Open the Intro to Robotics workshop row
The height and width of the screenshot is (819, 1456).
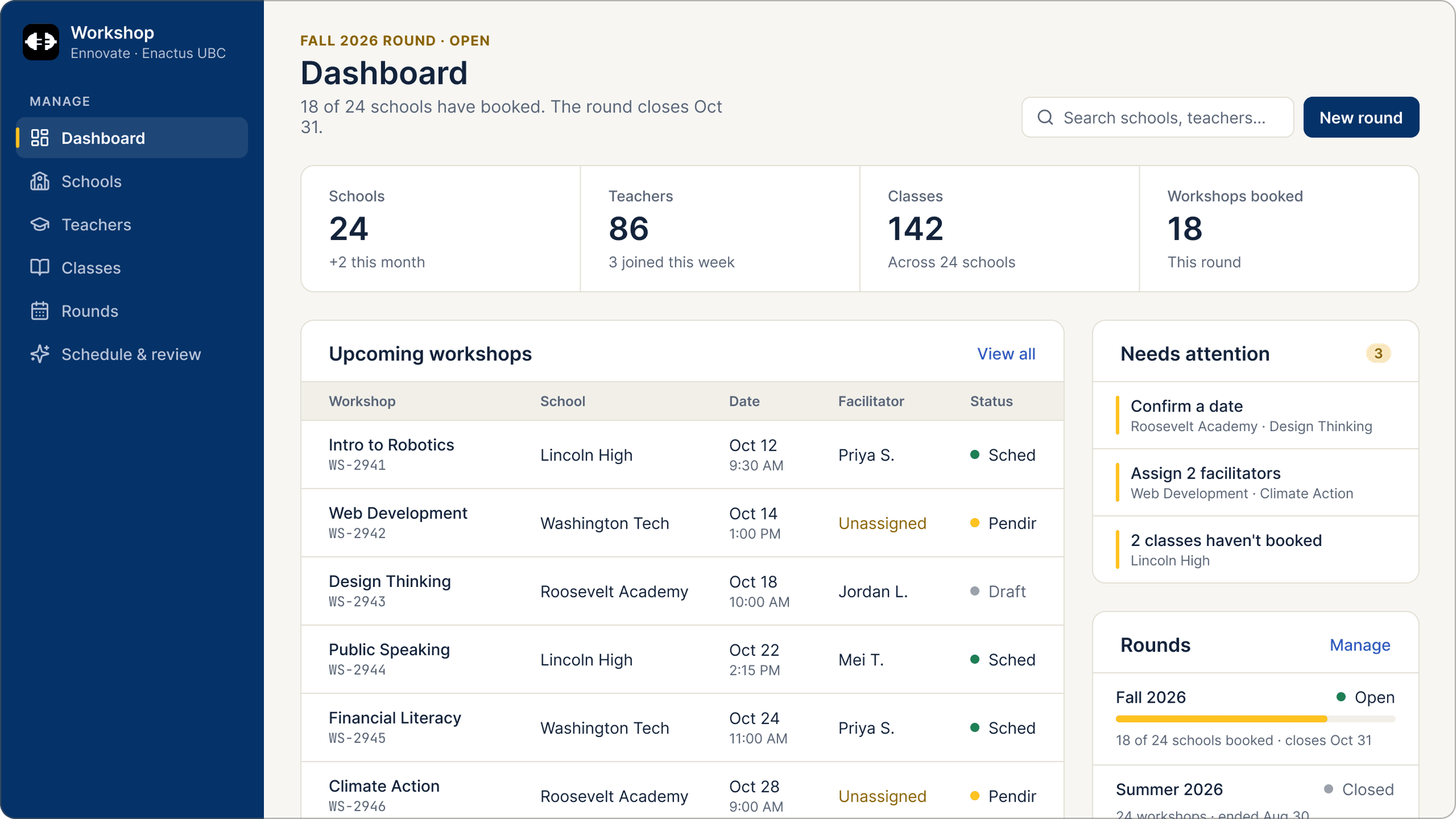(x=682, y=455)
